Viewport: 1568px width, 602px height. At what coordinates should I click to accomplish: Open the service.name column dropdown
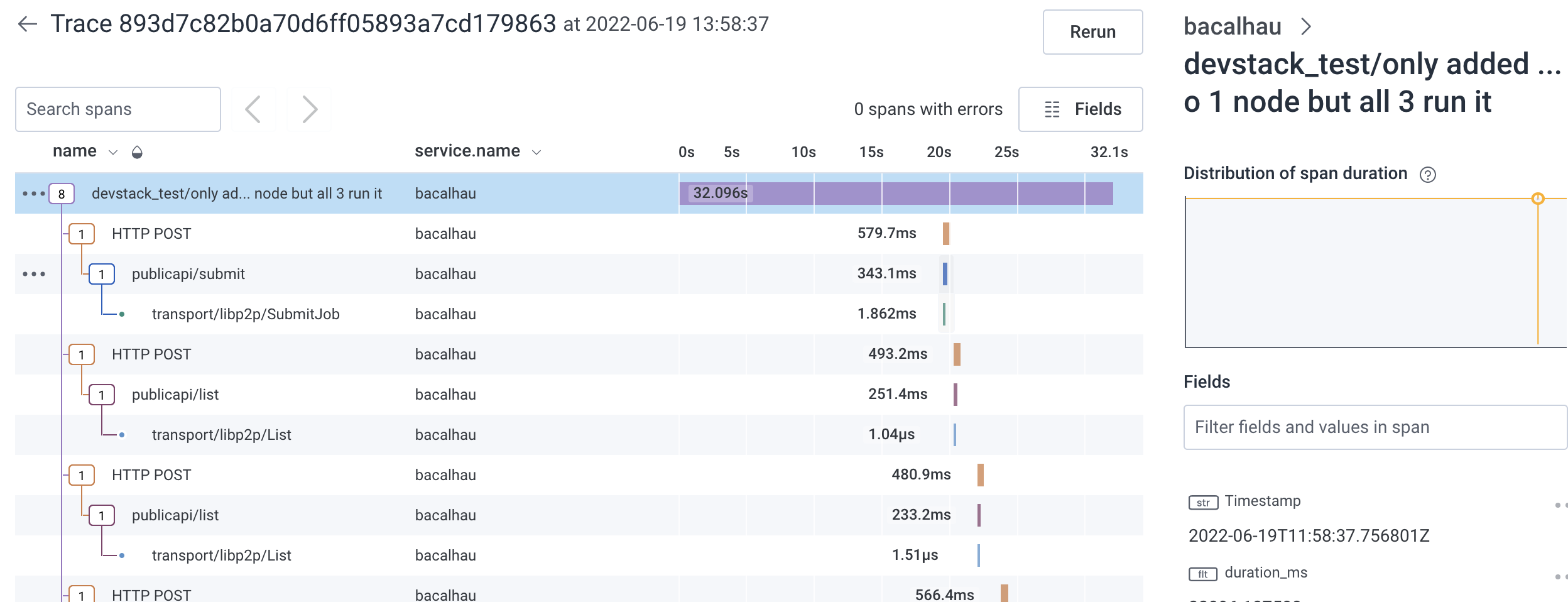536,151
